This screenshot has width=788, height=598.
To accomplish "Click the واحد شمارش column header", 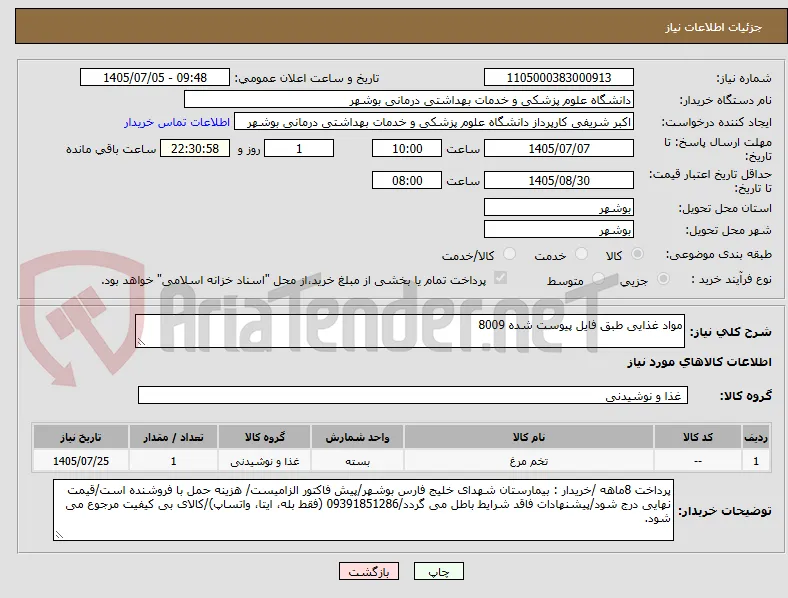I will pos(357,437).
